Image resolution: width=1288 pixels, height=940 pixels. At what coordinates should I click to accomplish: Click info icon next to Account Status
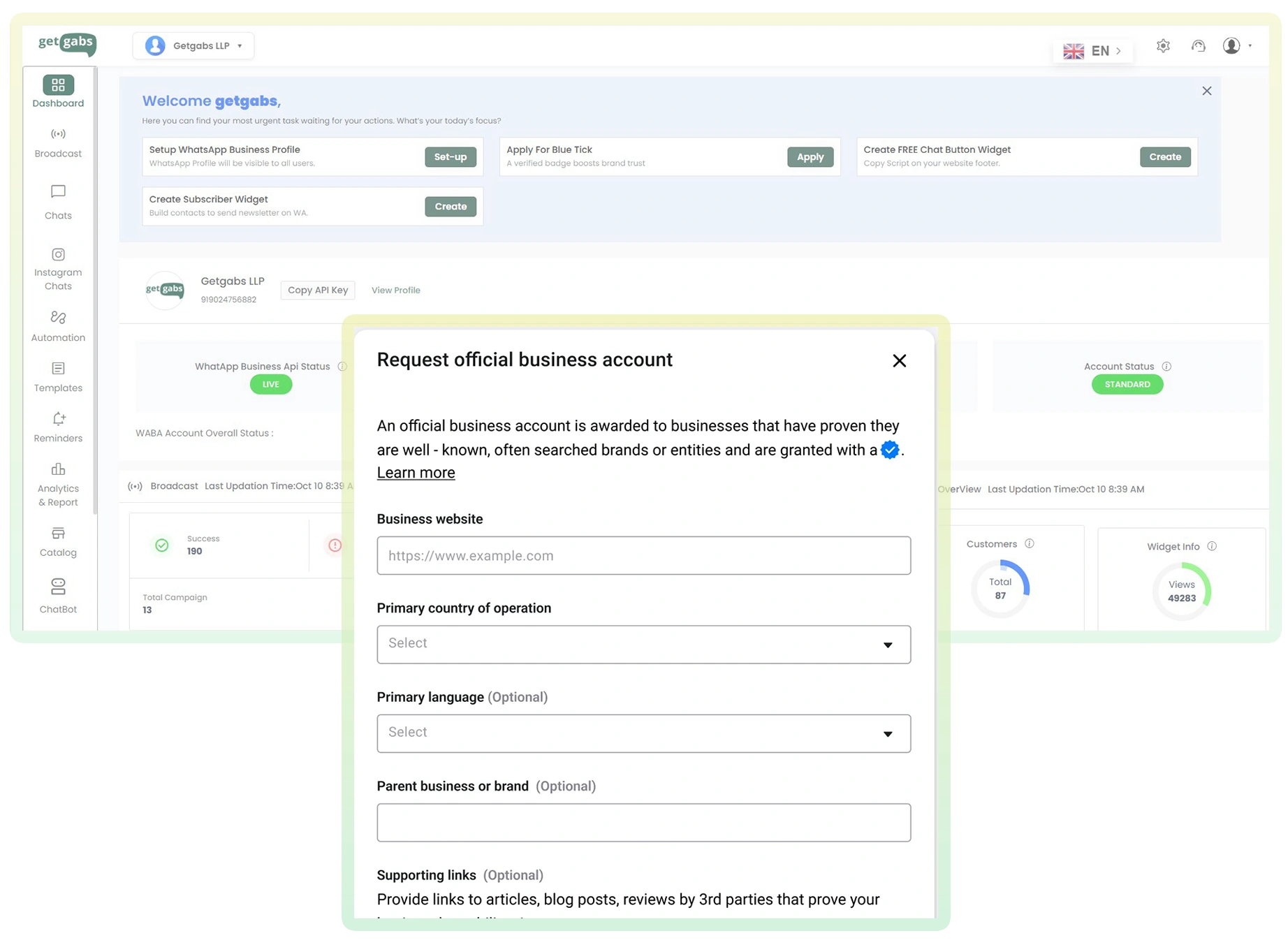click(1166, 367)
